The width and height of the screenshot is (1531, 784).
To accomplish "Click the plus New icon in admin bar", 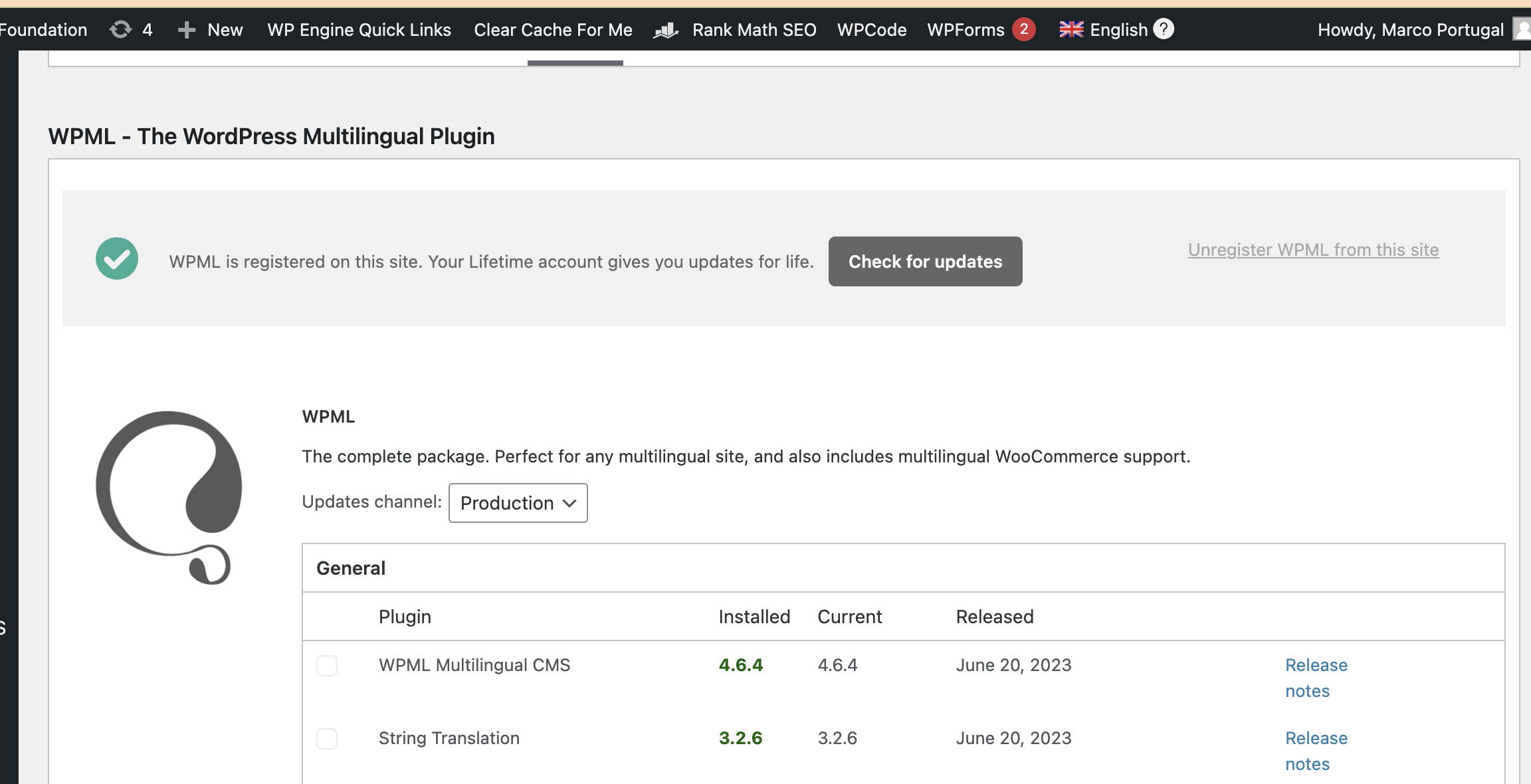I will coord(187,30).
